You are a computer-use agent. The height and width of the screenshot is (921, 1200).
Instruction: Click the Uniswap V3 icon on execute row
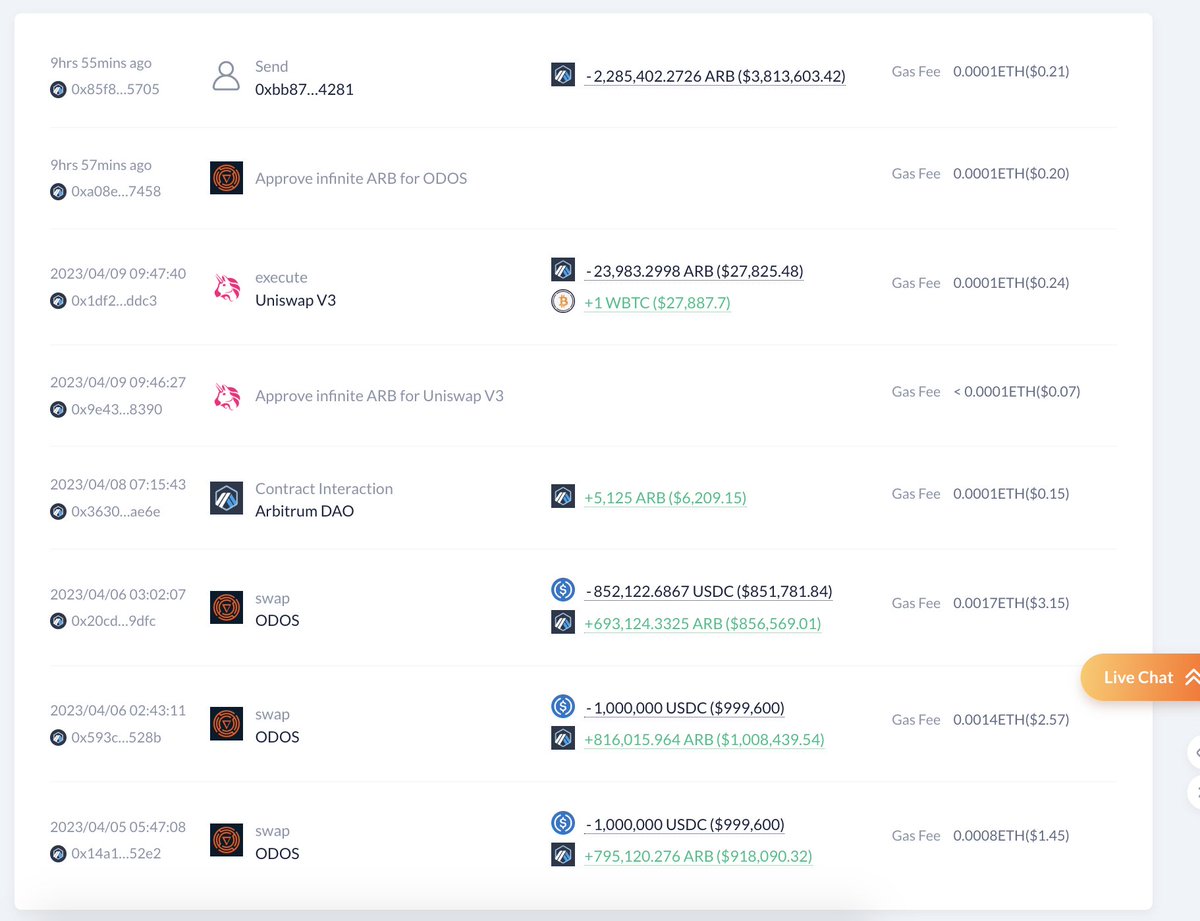(227, 286)
